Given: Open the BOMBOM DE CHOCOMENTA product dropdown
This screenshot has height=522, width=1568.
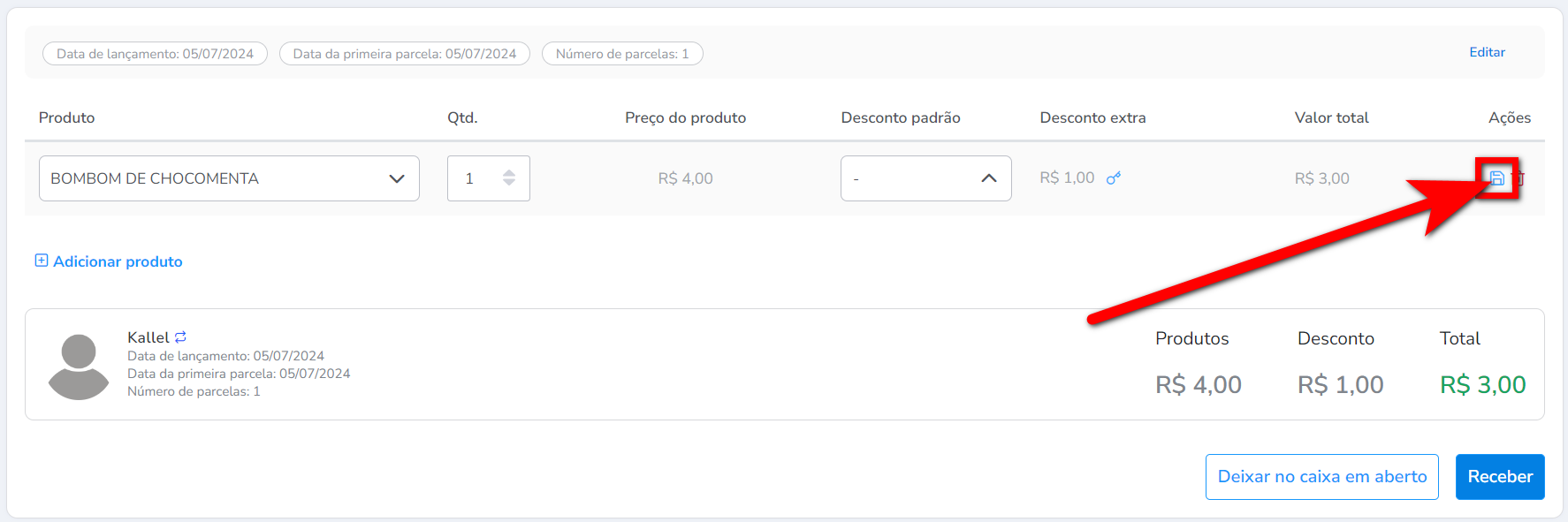Looking at the screenshot, I should click(229, 178).
